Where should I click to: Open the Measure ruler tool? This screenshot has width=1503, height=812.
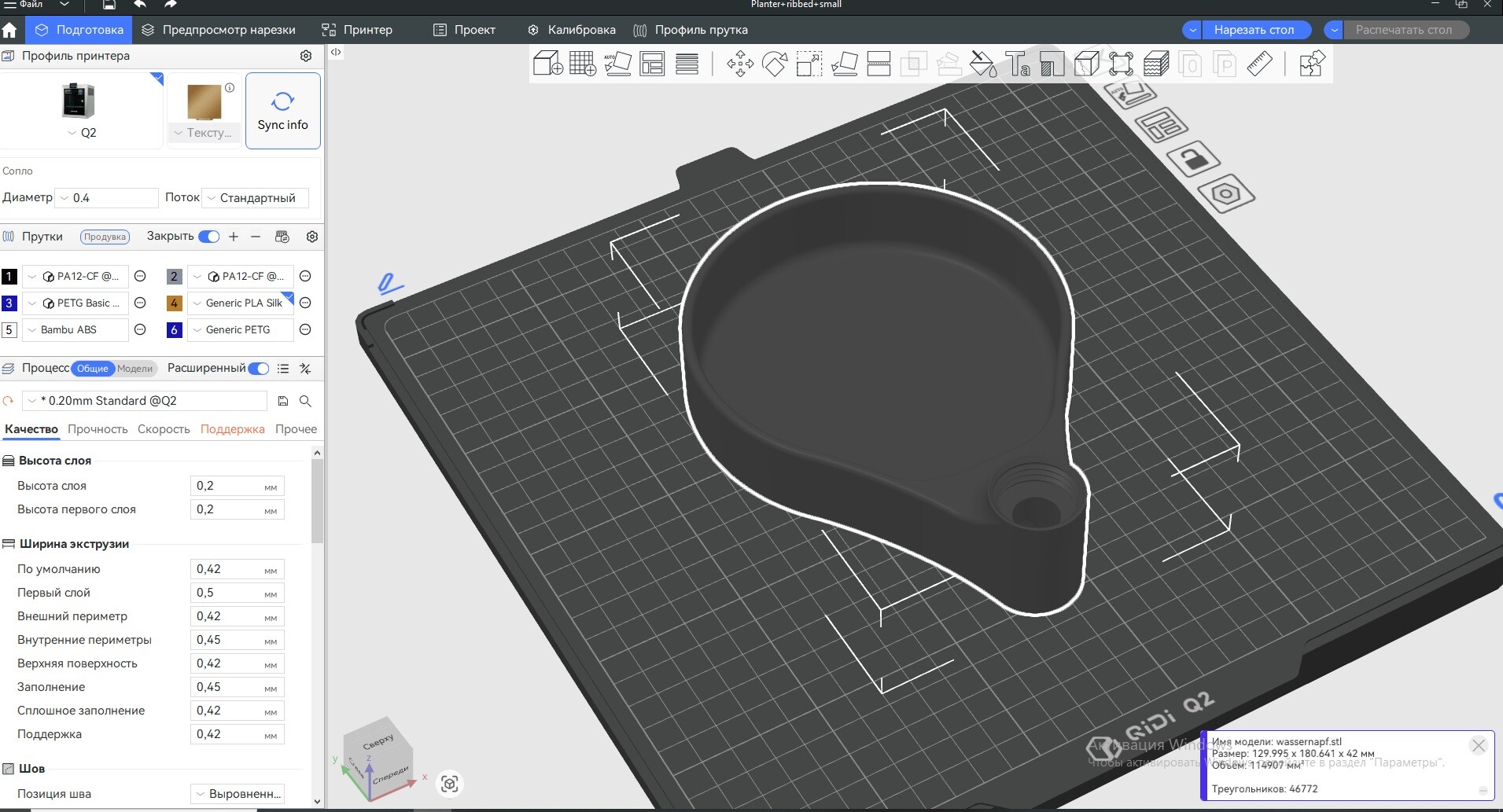[x=1259, y=64]
